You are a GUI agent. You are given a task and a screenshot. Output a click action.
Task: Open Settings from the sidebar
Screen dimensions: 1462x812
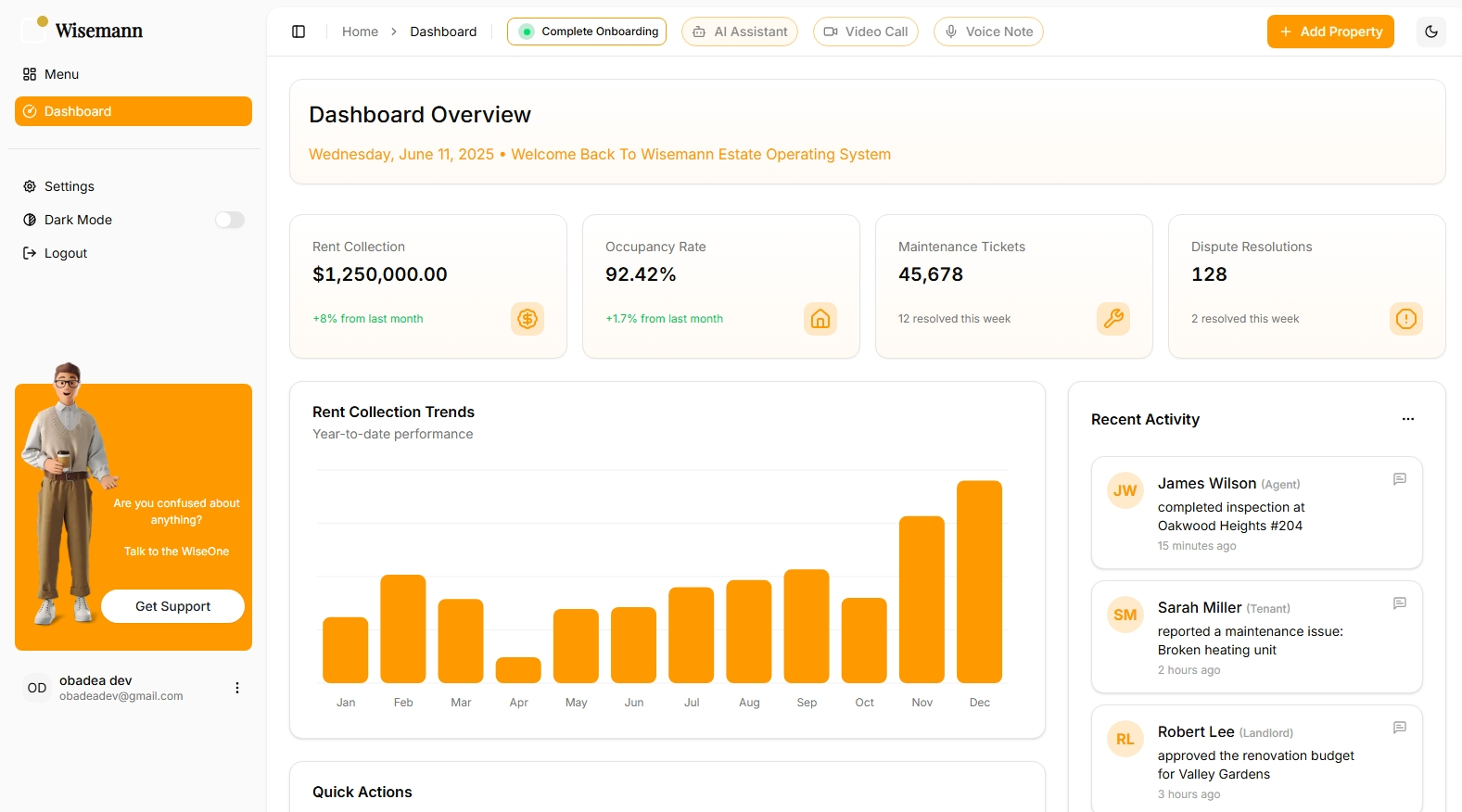[x=69, y=186]
